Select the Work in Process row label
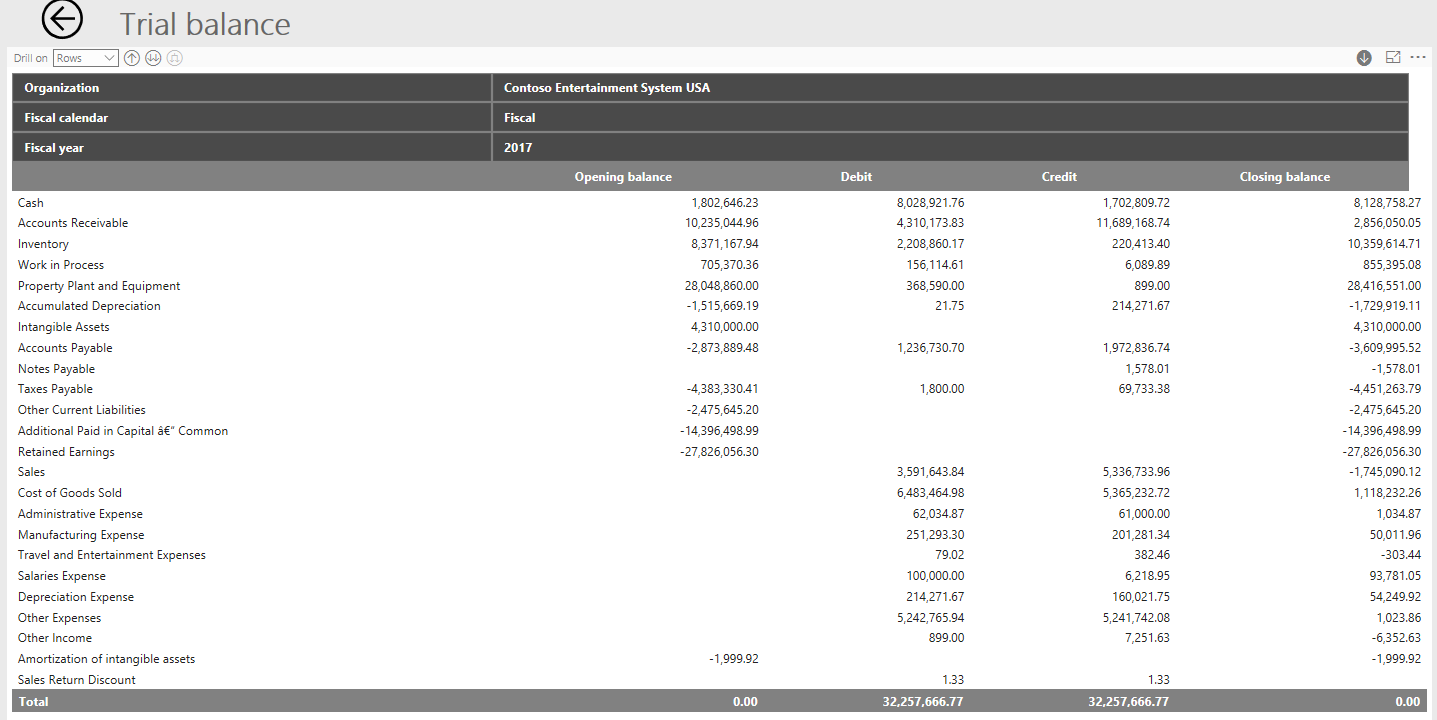 [x=61, y=265]
